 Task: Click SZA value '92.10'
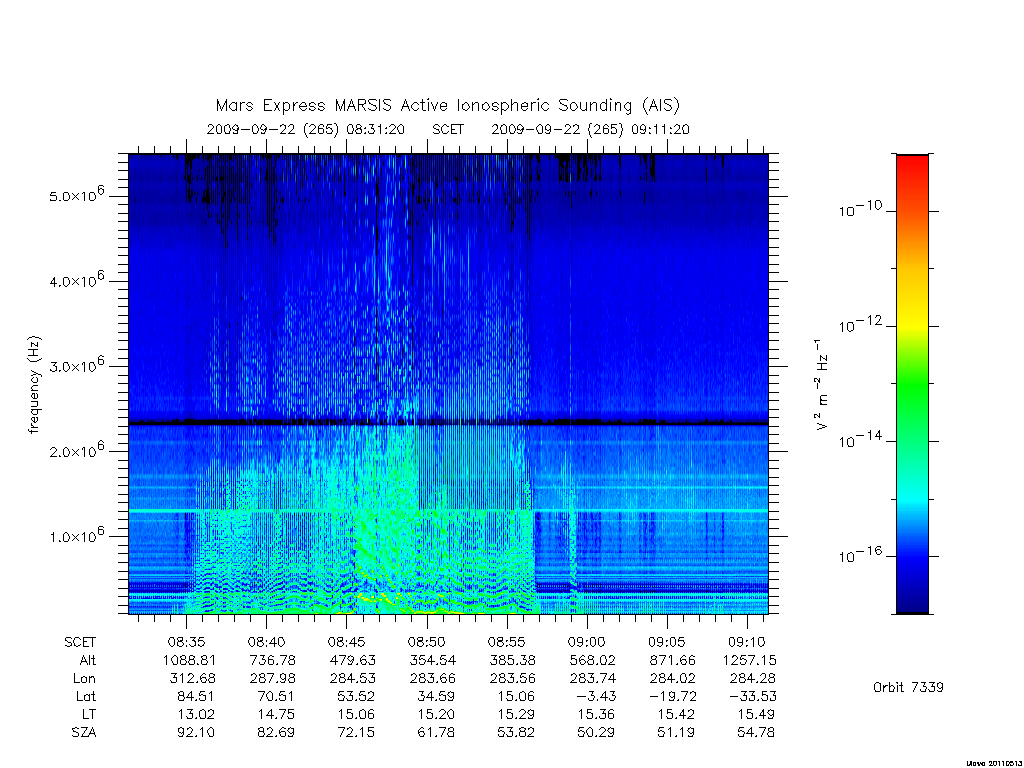[x=196, y=733]
